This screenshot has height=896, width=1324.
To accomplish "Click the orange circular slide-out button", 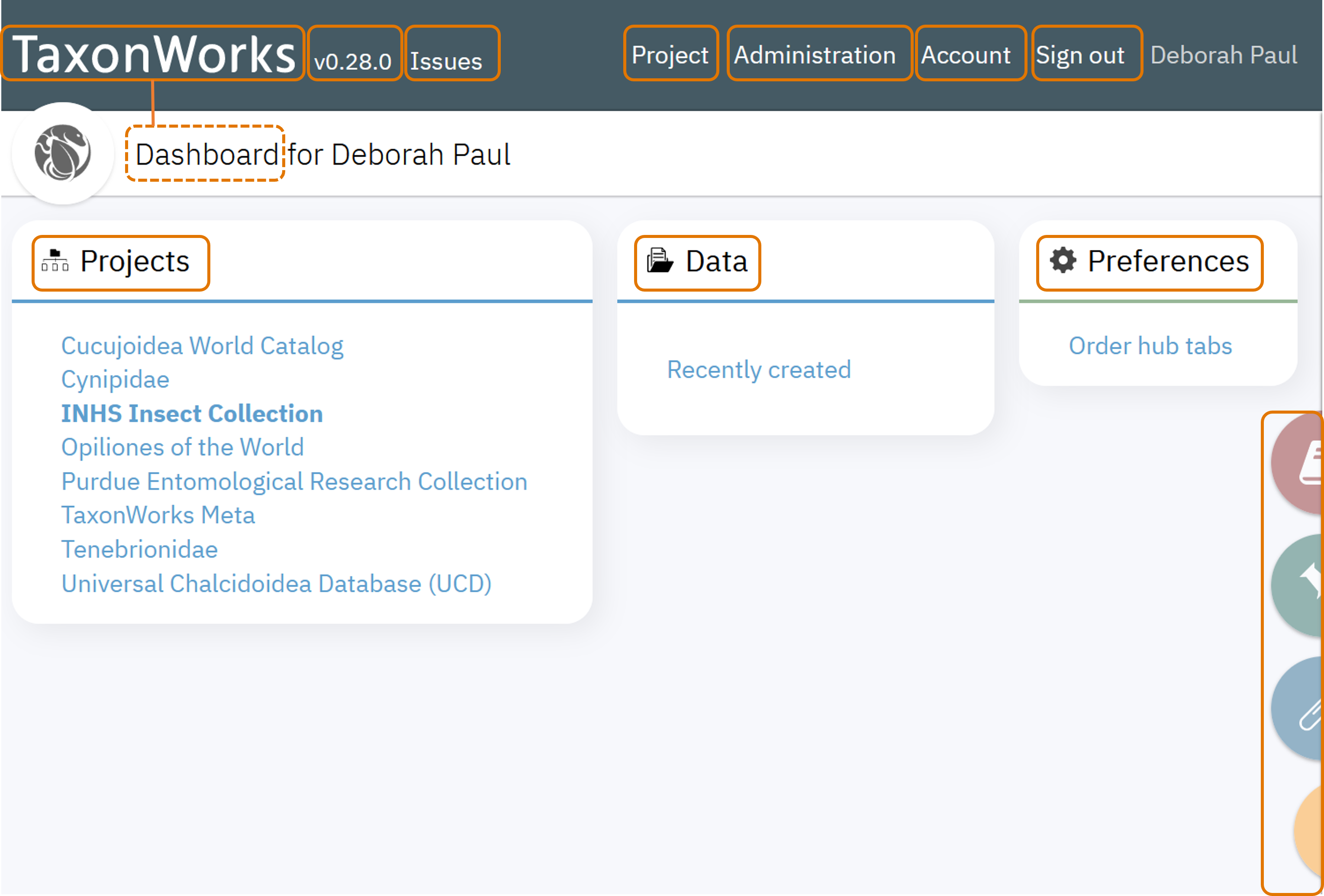I will tap(1308, 831).
